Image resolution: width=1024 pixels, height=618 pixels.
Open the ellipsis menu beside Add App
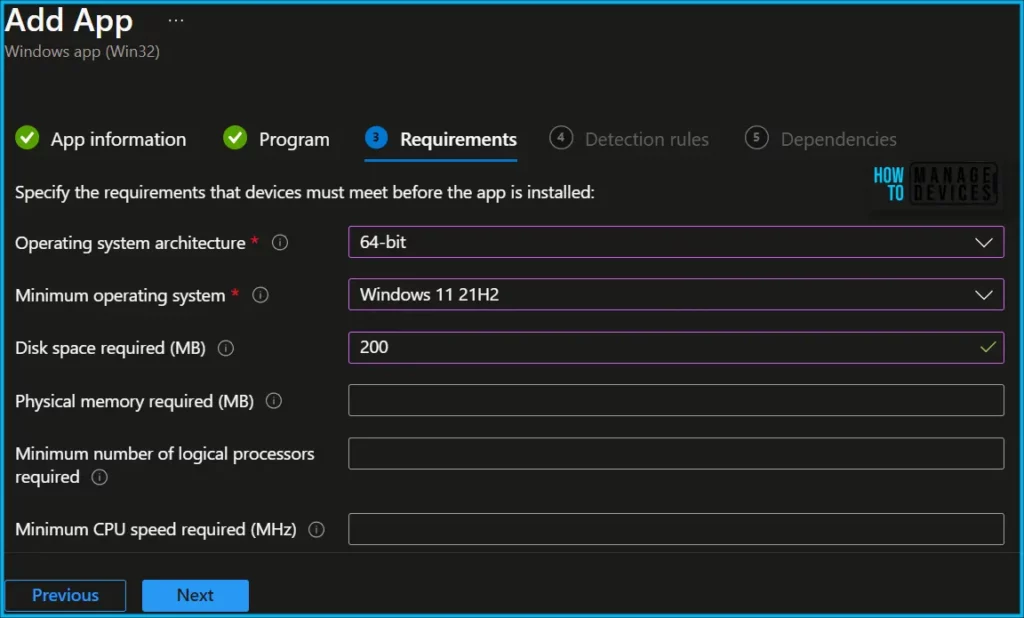[176, 21]
